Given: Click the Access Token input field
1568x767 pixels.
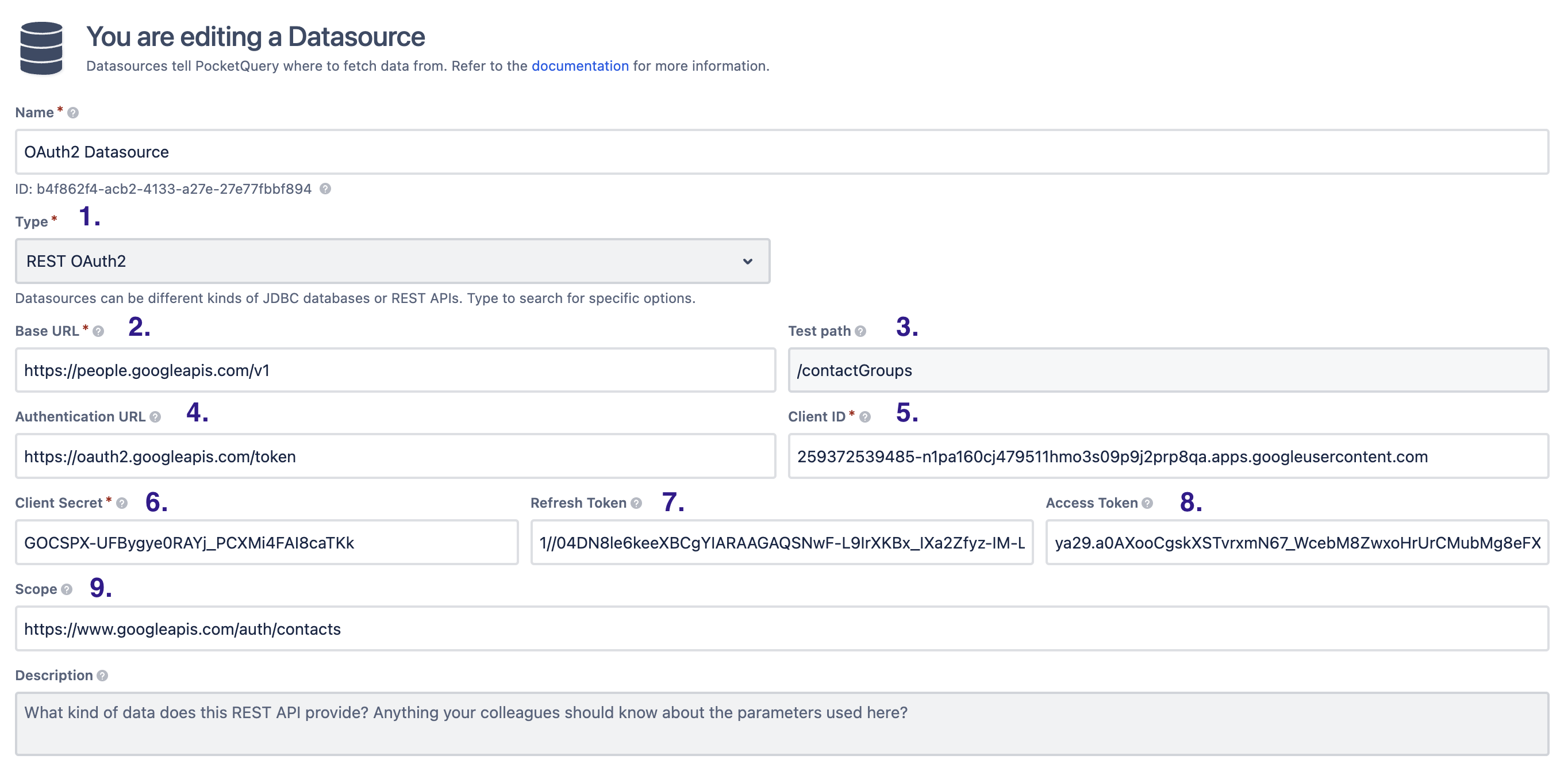Looking at the screenshot, I should coord(1297,542).
